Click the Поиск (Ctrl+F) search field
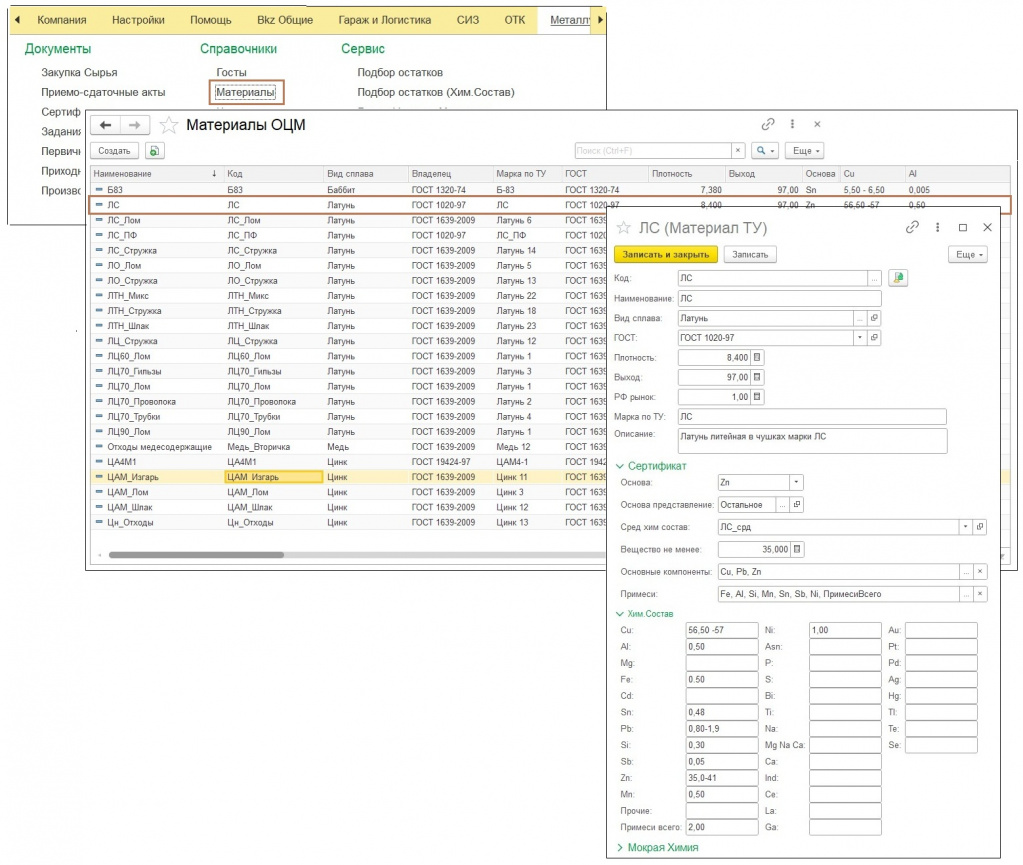Image resolution: width=1023 pixels, height=865 pixels. pos(653,151)
